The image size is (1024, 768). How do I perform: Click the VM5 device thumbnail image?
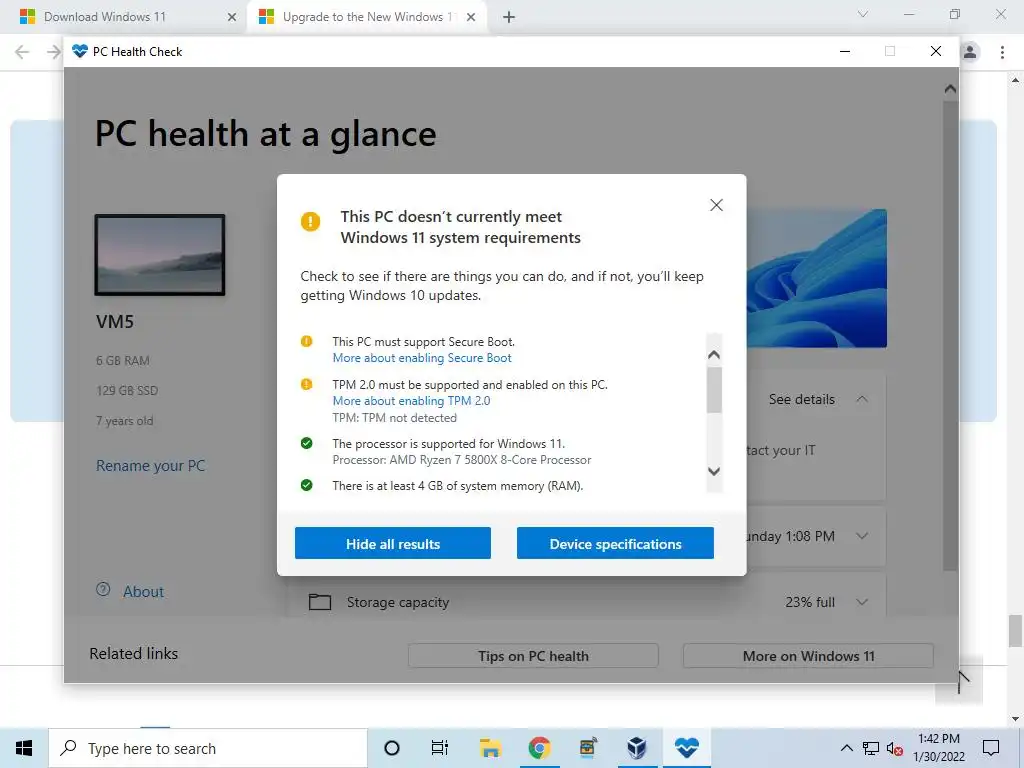tap(160, 255)
